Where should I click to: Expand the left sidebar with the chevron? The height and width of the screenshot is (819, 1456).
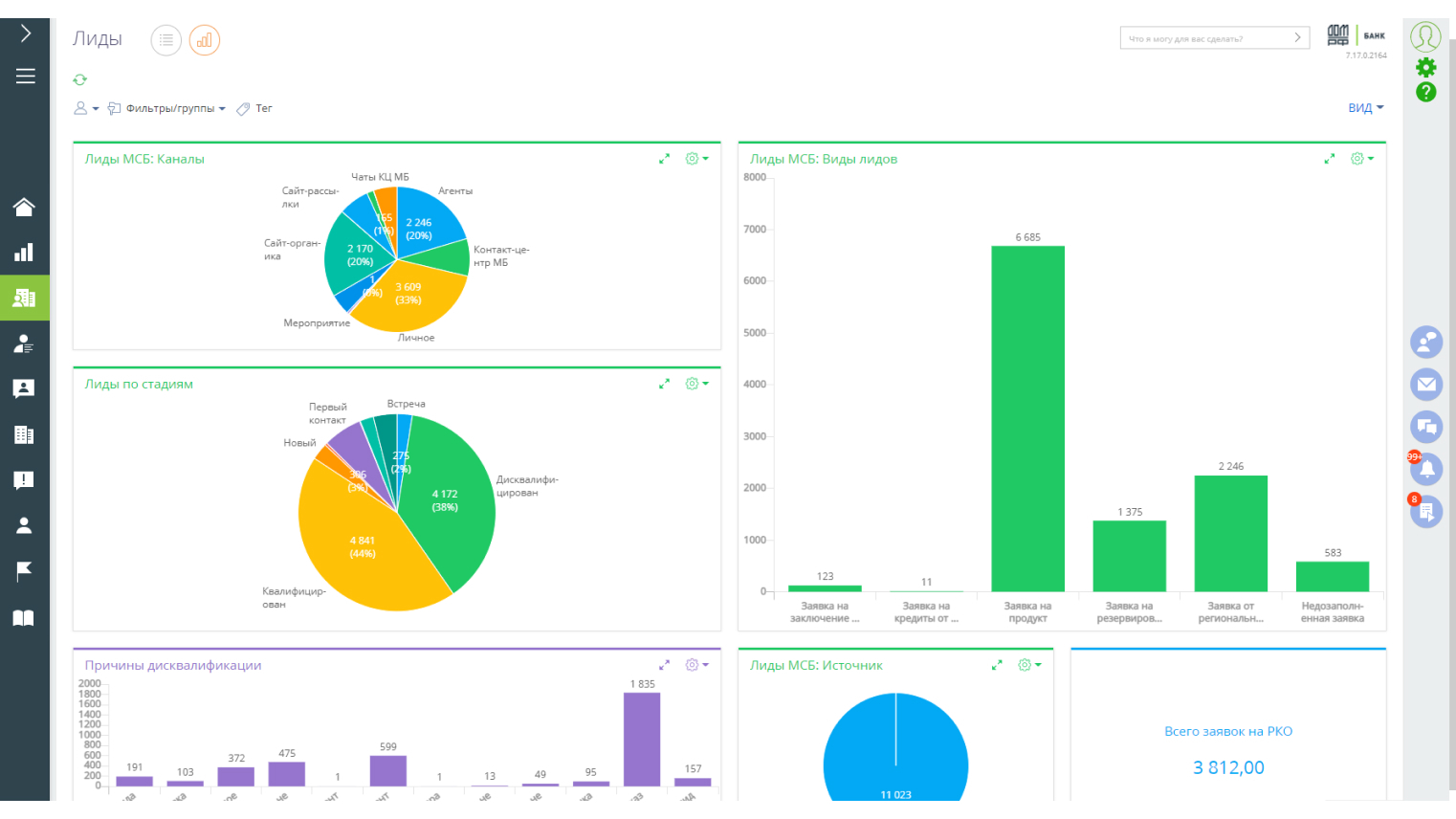tap(25, 33)
